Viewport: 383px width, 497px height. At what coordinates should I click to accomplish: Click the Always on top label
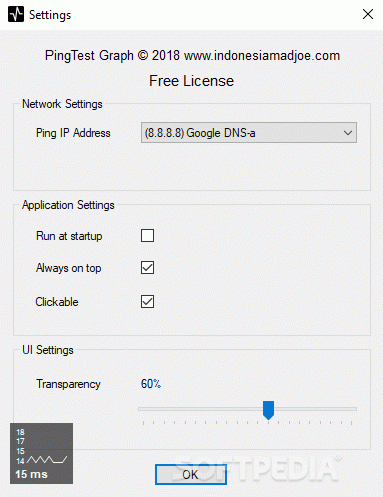(68, 268)
